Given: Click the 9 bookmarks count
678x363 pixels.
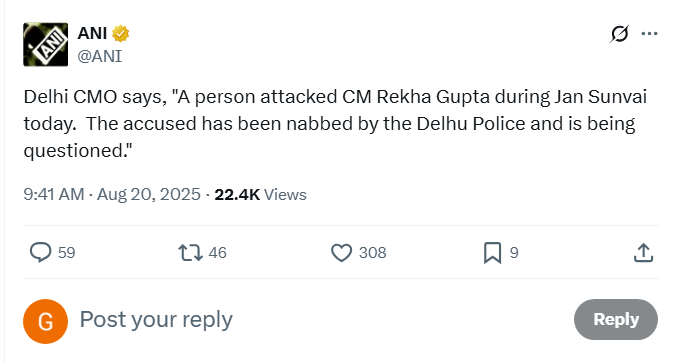Looking at the screenshot, I should 514,253.
